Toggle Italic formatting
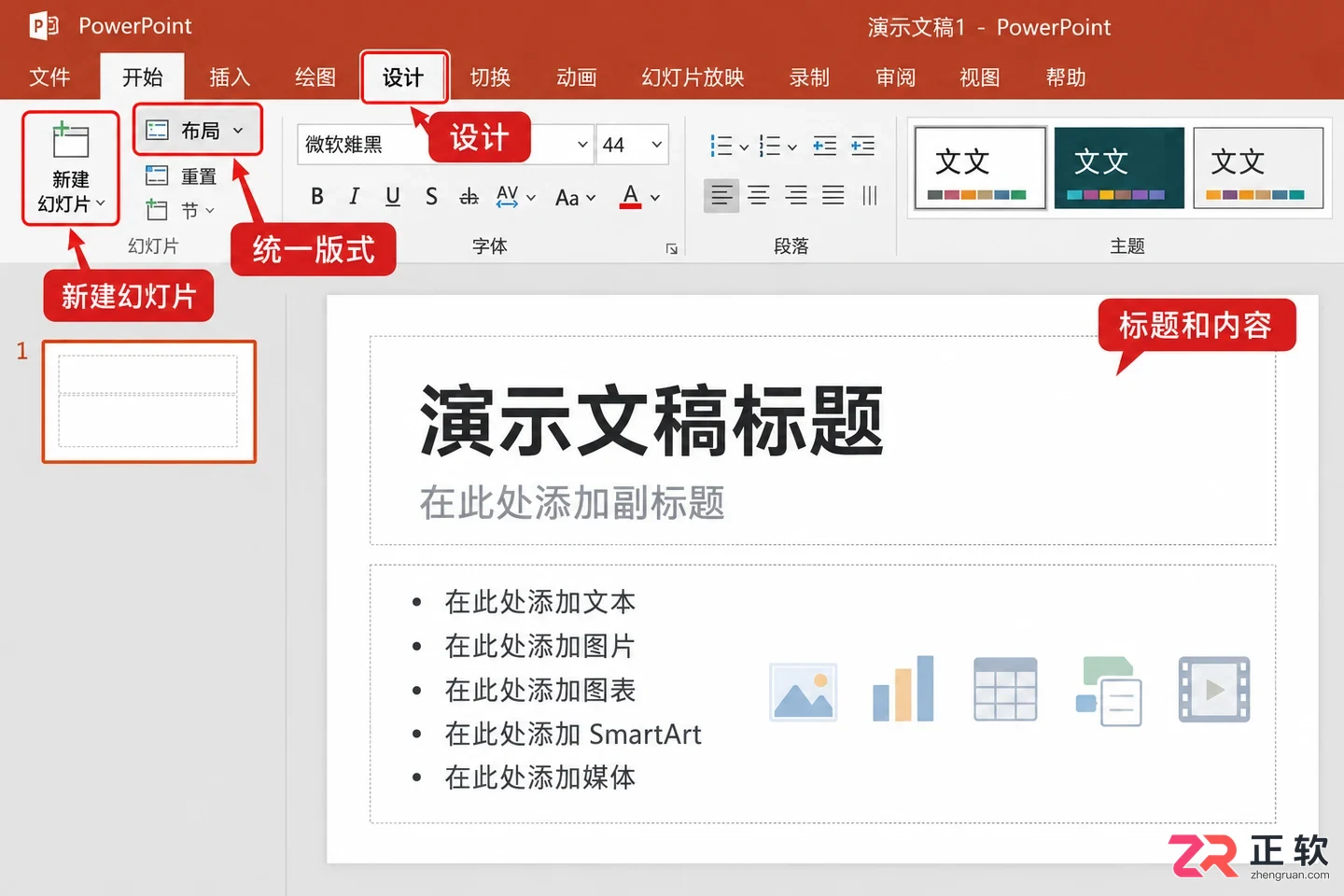 coord(354,196)
